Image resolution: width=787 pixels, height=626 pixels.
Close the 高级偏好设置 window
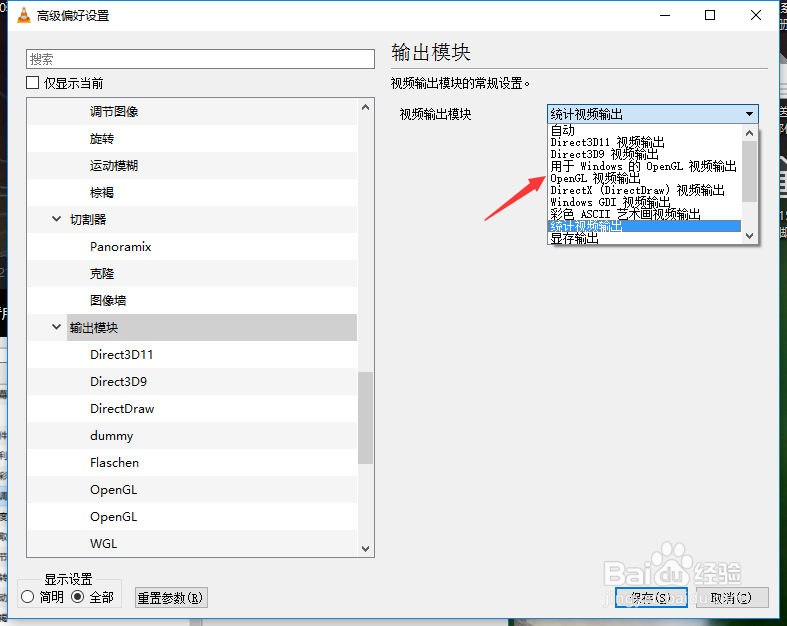click(756, 16)
